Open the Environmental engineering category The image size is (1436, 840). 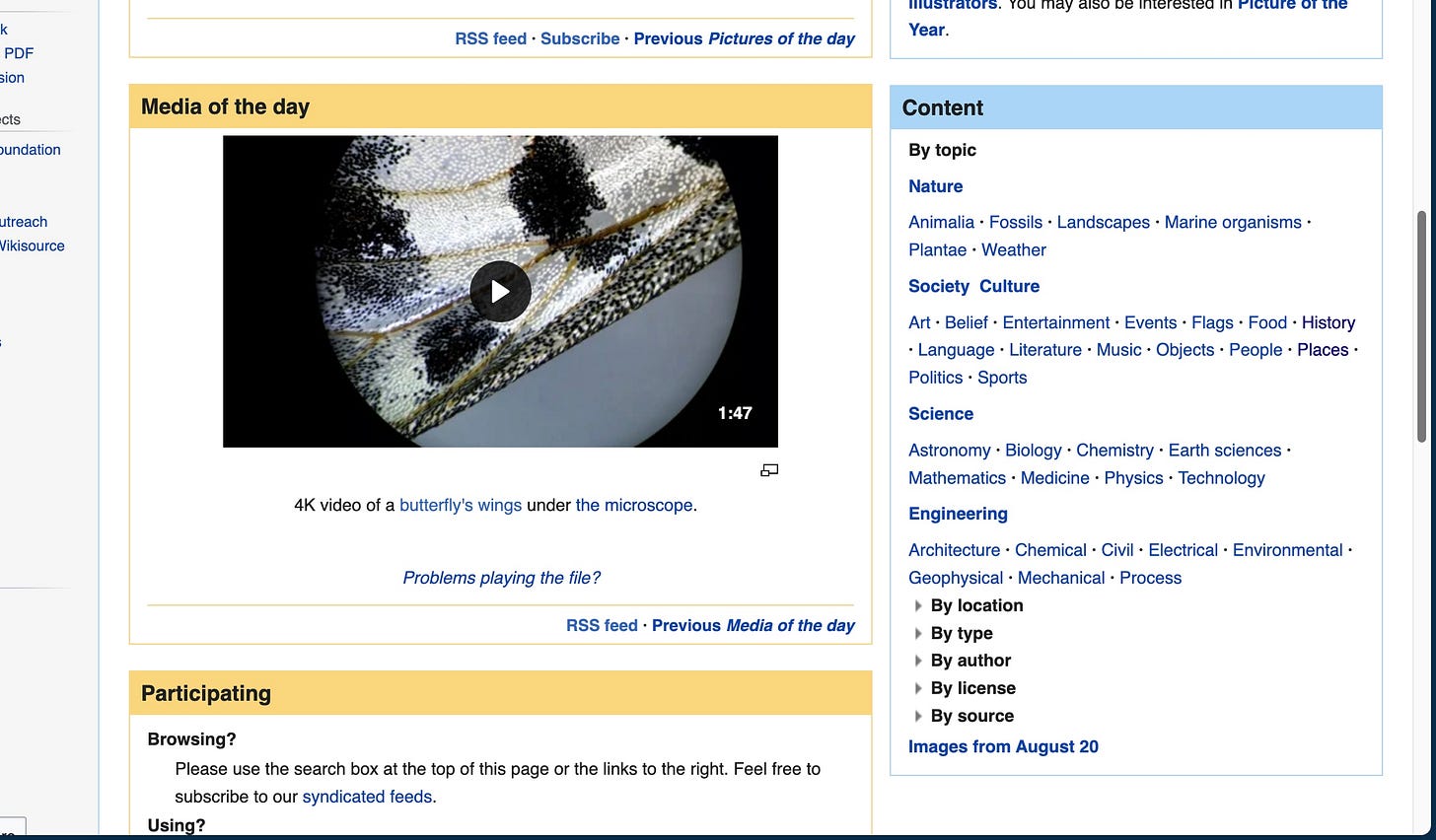point(1287,550)
